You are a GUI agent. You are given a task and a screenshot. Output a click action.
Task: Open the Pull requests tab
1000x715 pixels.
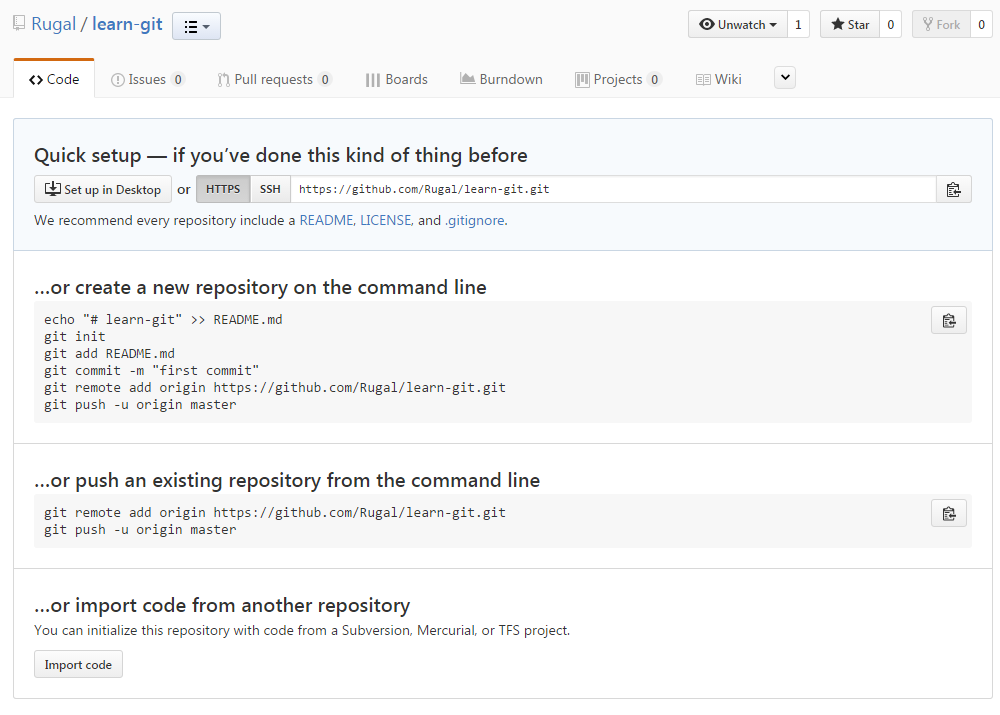pyautogui.click(x=274, y=79)
